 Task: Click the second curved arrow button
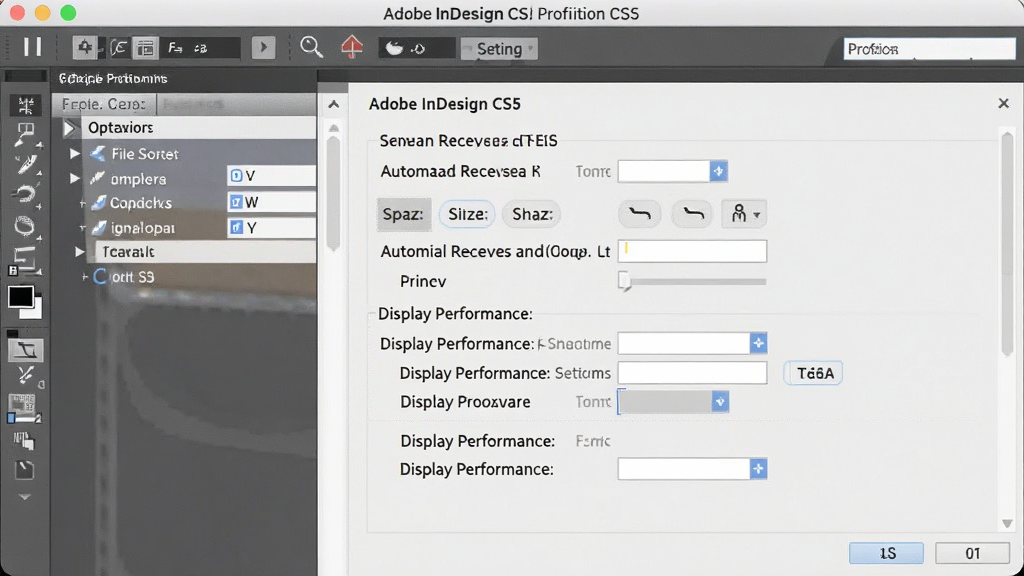[692, 214]
